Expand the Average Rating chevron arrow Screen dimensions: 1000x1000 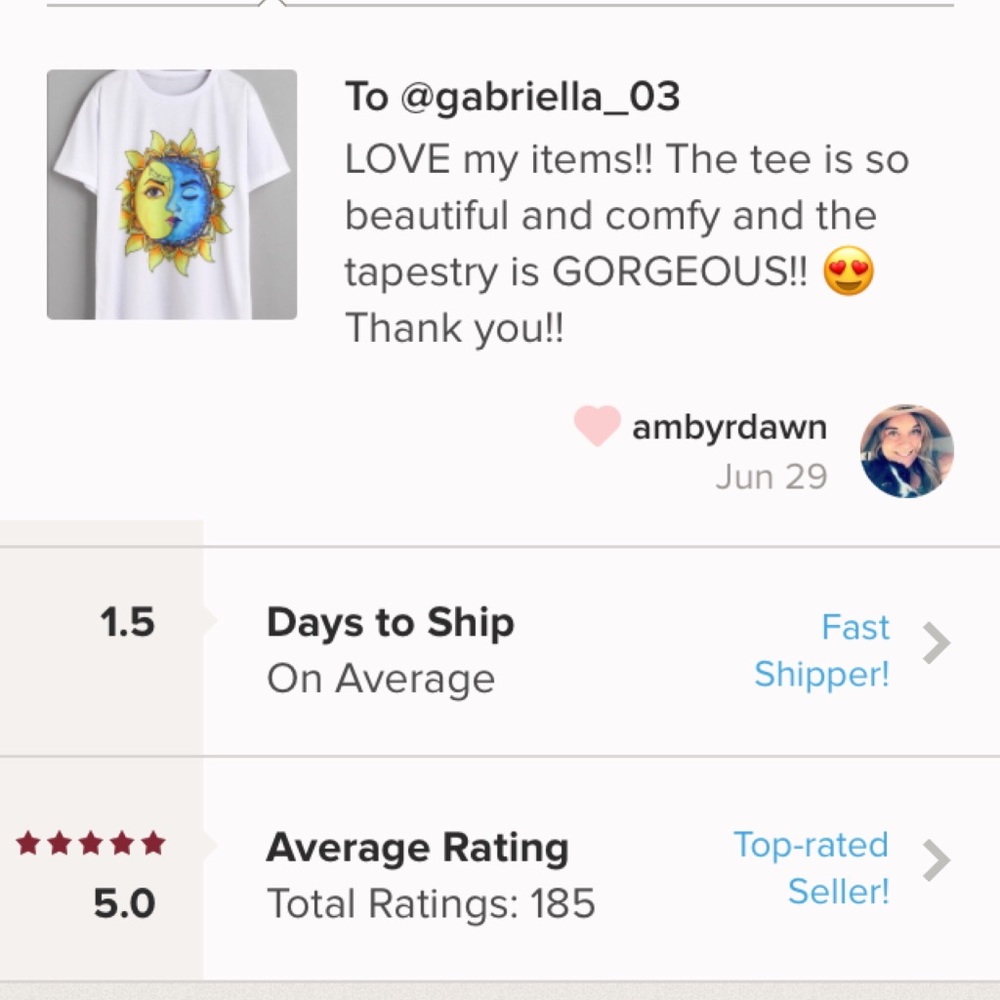[x=935, y=860]
